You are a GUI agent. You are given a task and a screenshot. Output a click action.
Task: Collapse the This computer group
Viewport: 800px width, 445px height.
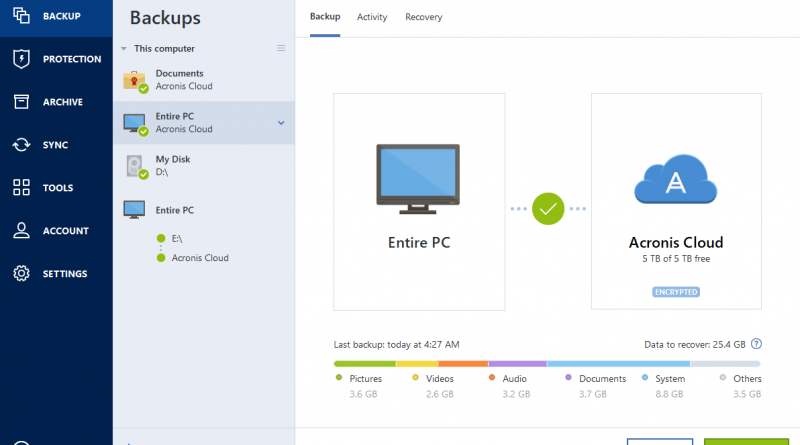123,48
